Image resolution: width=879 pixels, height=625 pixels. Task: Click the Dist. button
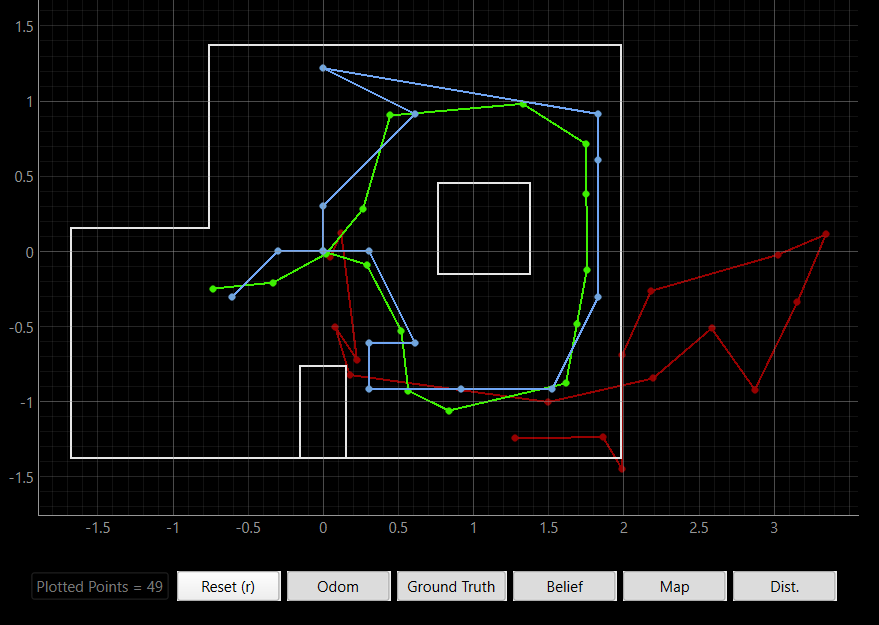click(784, 586)
